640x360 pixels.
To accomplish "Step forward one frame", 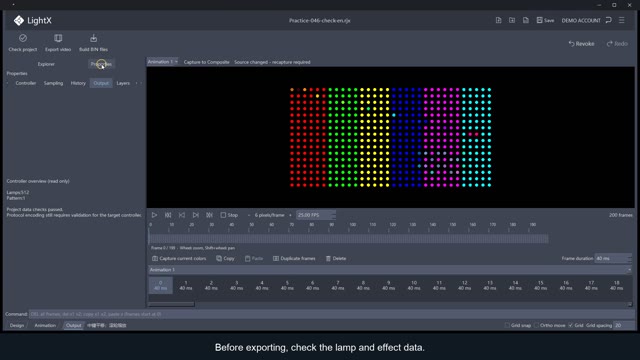I will pyautogui.click(x=196, y=215).
